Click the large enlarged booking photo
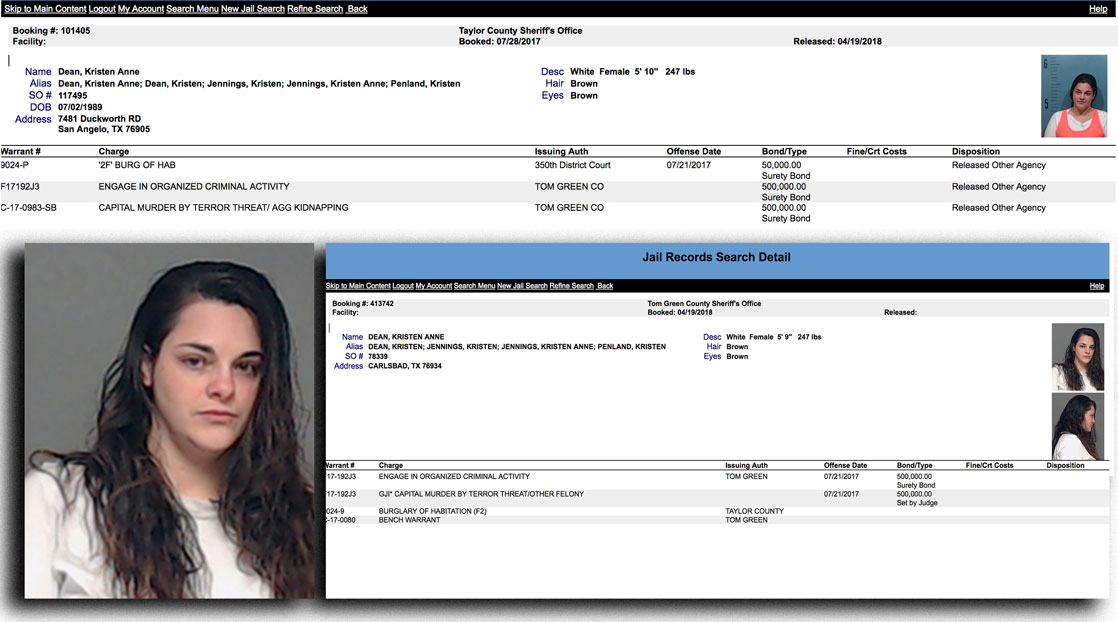 [x=169, y=420]
